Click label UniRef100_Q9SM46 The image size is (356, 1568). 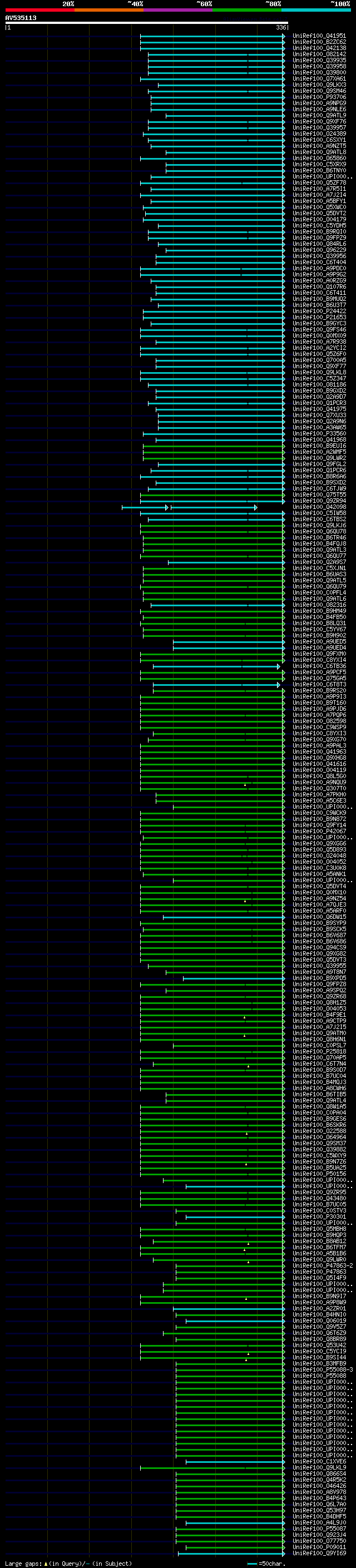tap(319, 91)
